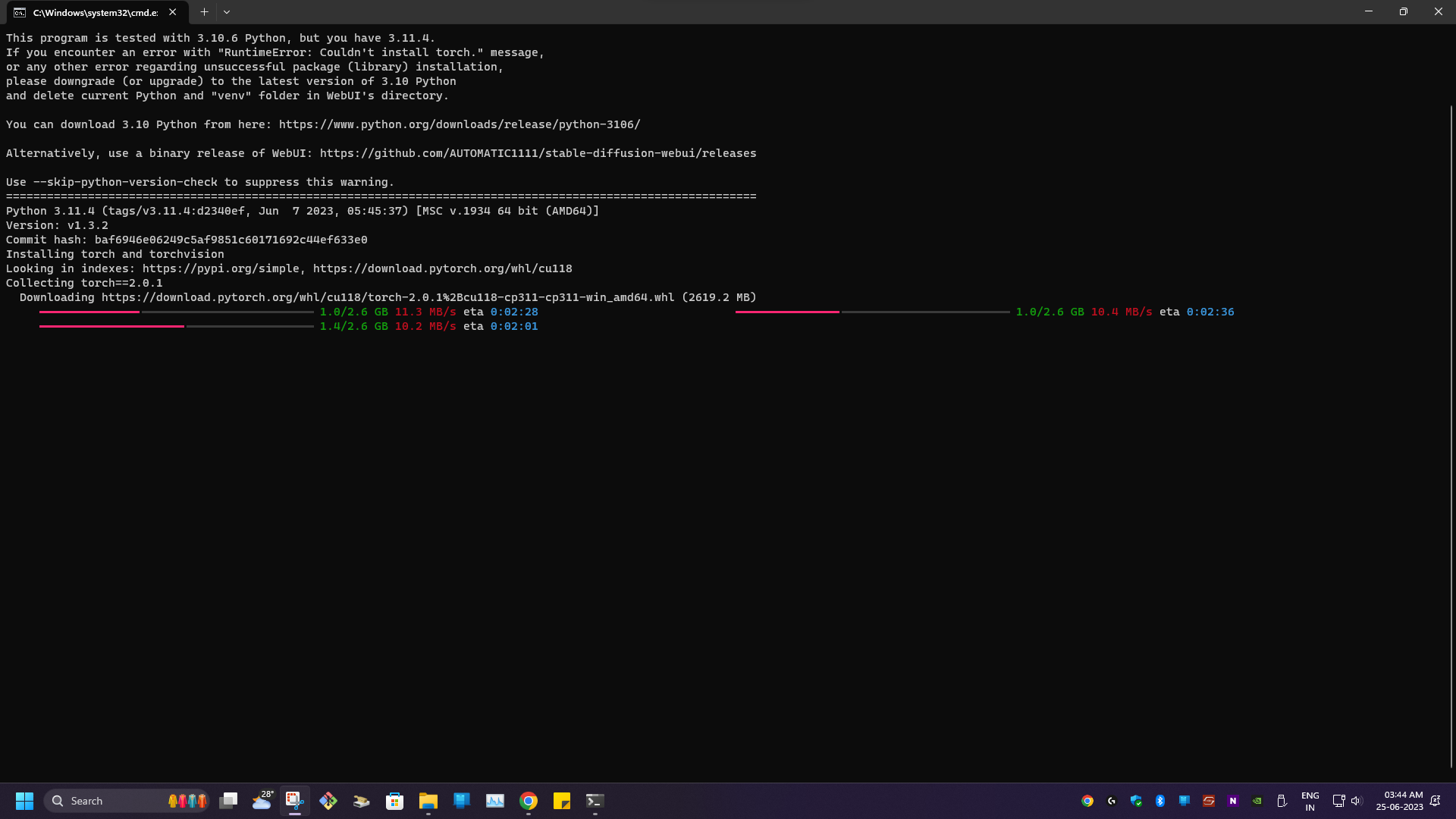This screenshot has width=1456, height=819.
Task: Open the Python 3.10 download link
Action: 459,124
